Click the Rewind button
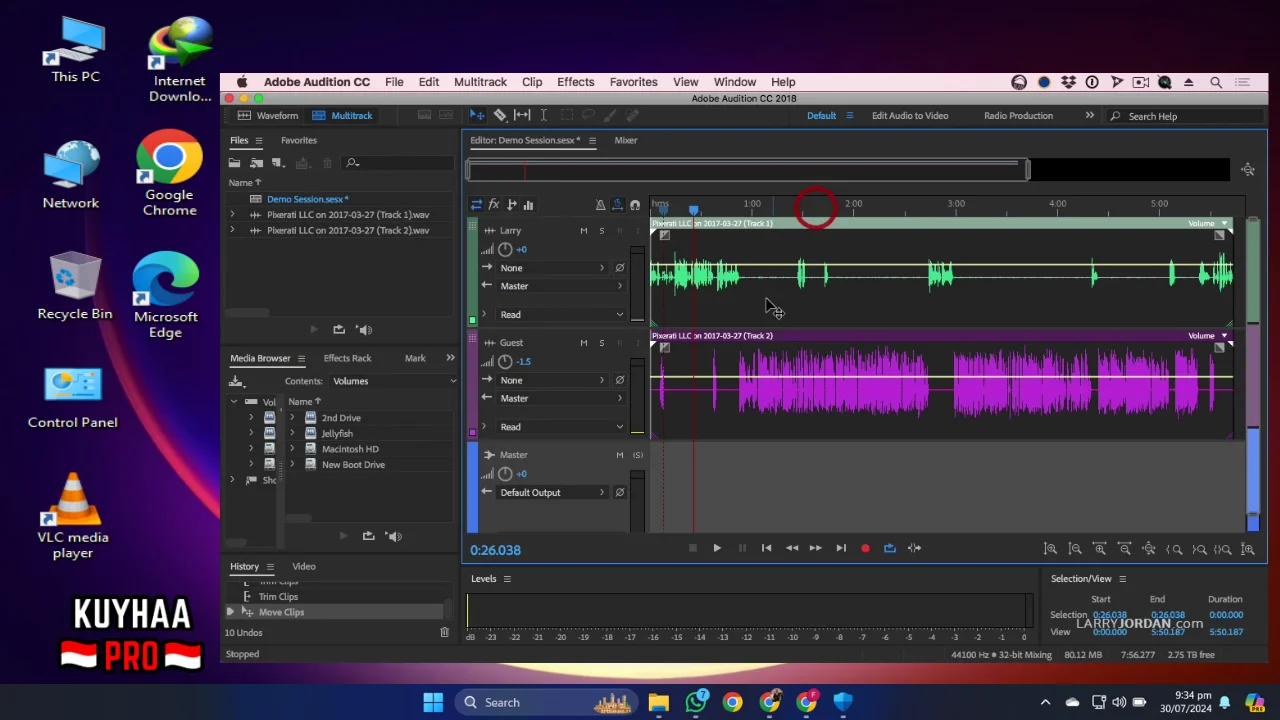The width and height of the screenshot is (1280, 720). pyautogui.click(x=791, y=548)
